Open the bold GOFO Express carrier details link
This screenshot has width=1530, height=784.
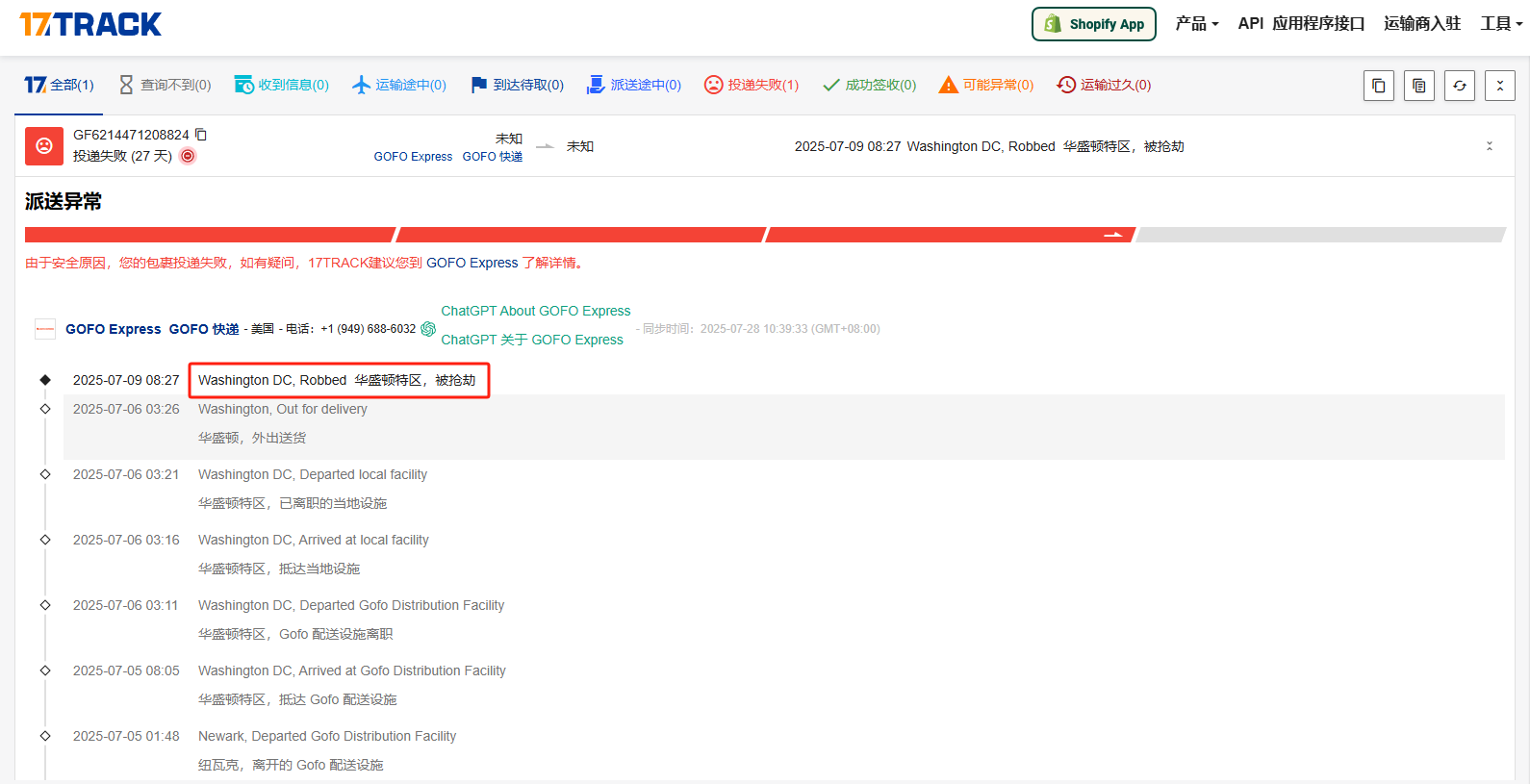(x=114, y=329)
